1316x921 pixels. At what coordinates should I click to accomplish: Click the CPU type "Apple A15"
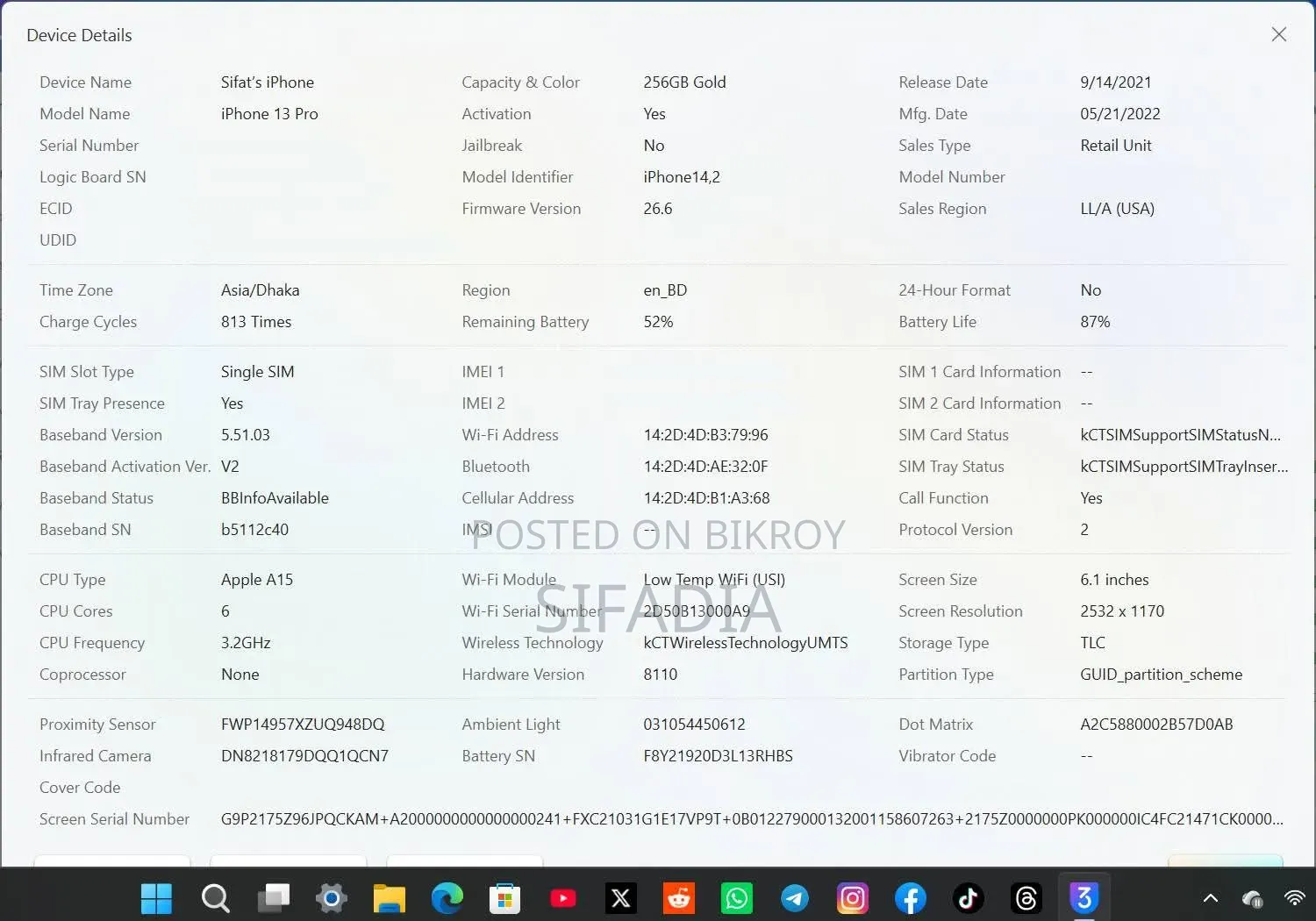click(257, 580)
